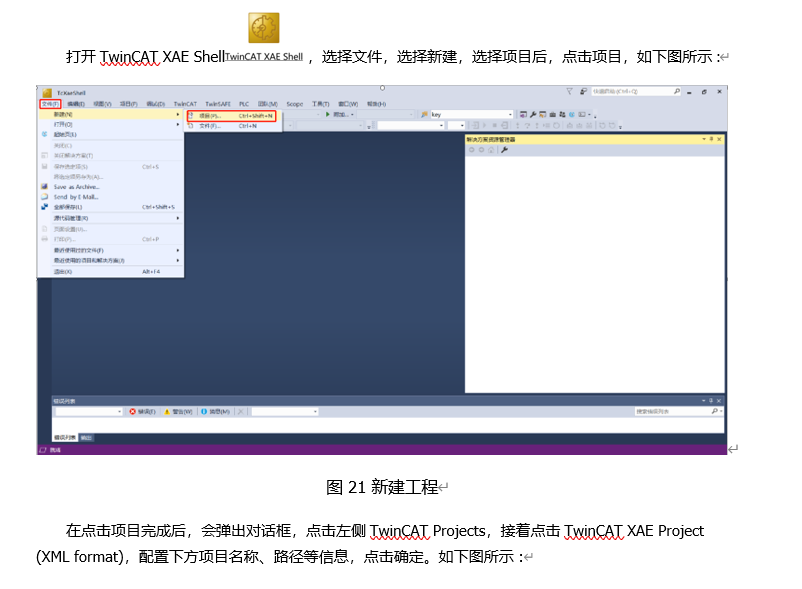This screenshot has height=589, width=802.
Task: Click the Find in Files icon beside the key box
Action: click(x=425, y=115)
